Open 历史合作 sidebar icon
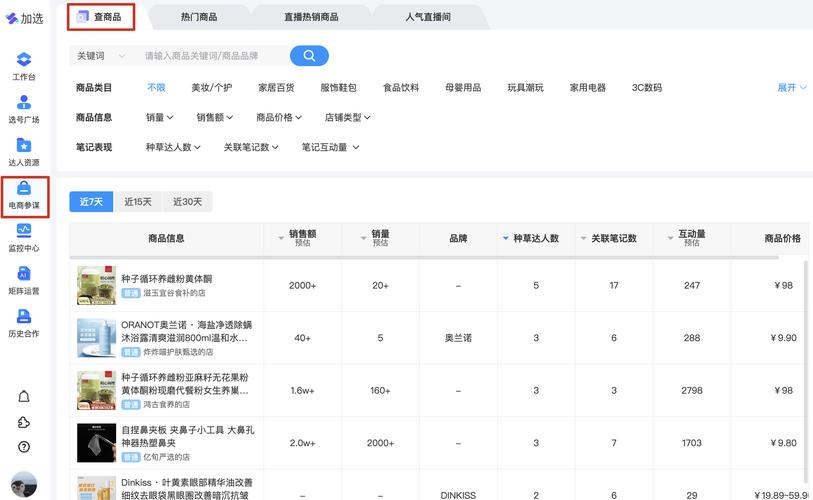Viewport: 813px width, 500px height. pyautogui.click(x=24, y=323)
